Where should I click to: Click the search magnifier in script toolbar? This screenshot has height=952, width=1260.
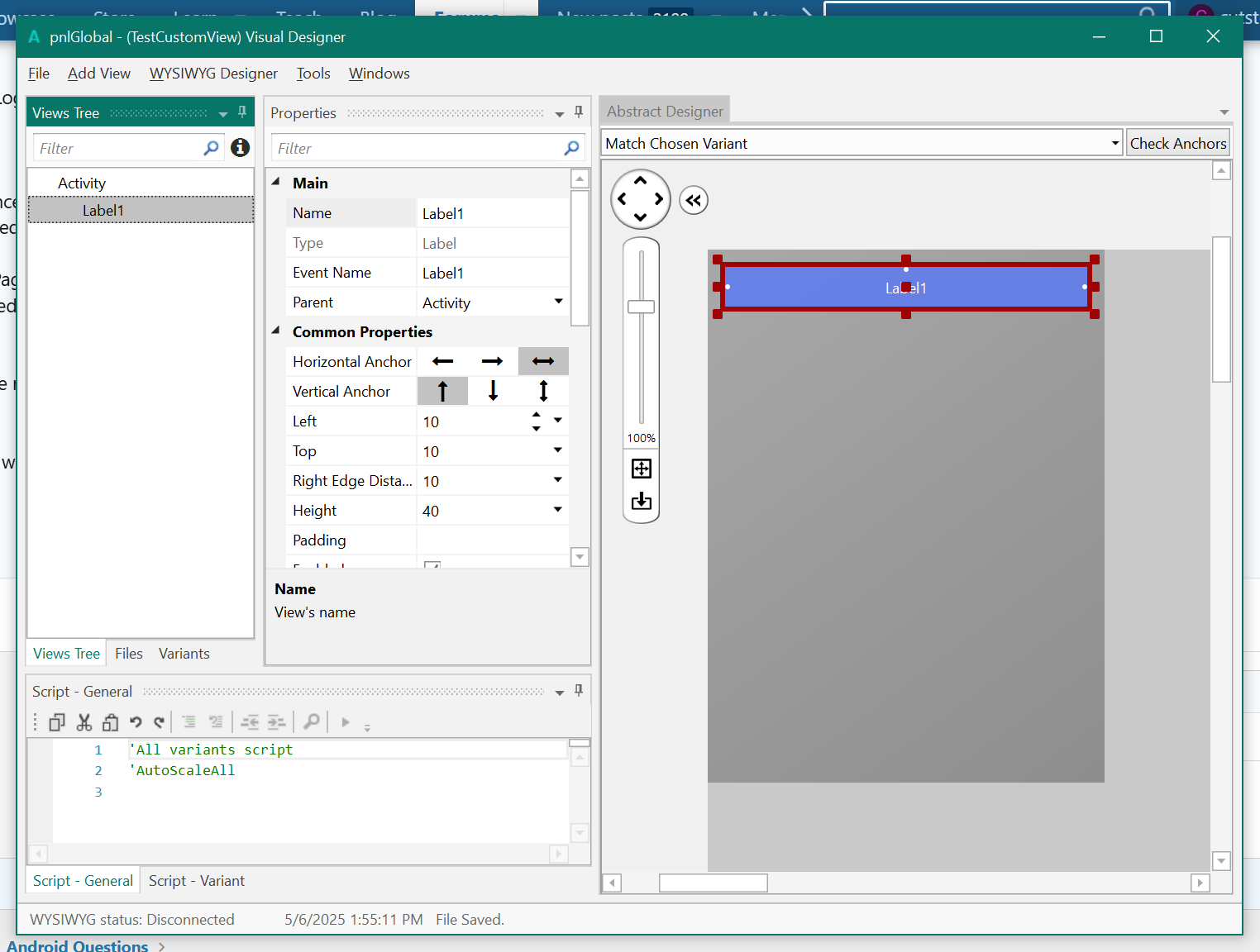(x=312, y=722)
